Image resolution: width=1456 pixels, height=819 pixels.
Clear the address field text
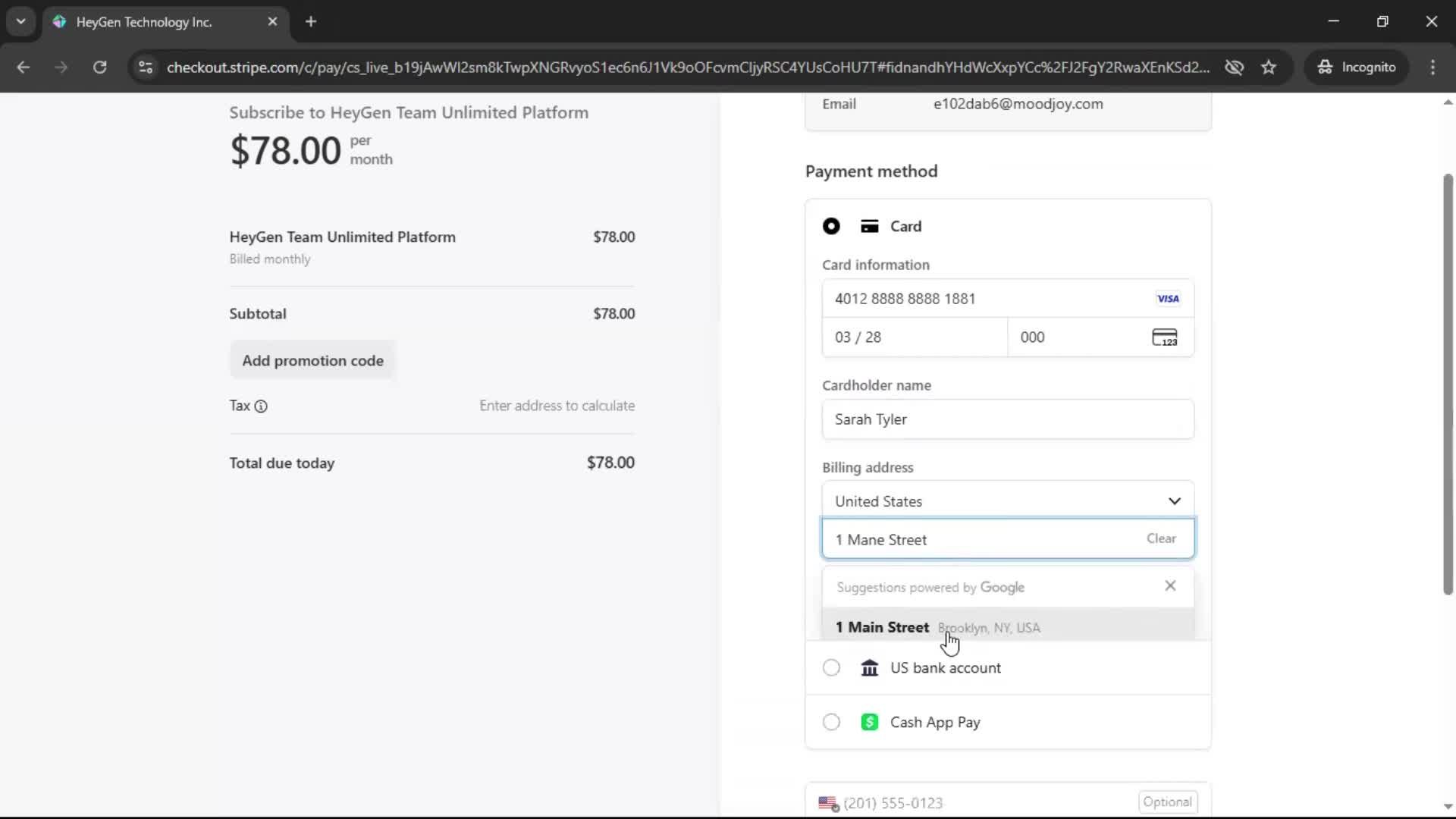tap(1160, 538)
